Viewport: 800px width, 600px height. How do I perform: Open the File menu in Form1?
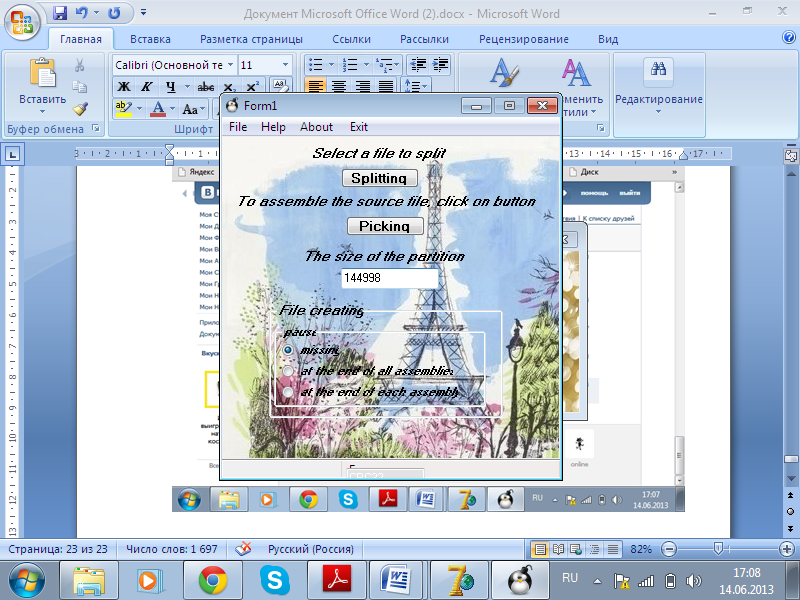pos(238,127)
